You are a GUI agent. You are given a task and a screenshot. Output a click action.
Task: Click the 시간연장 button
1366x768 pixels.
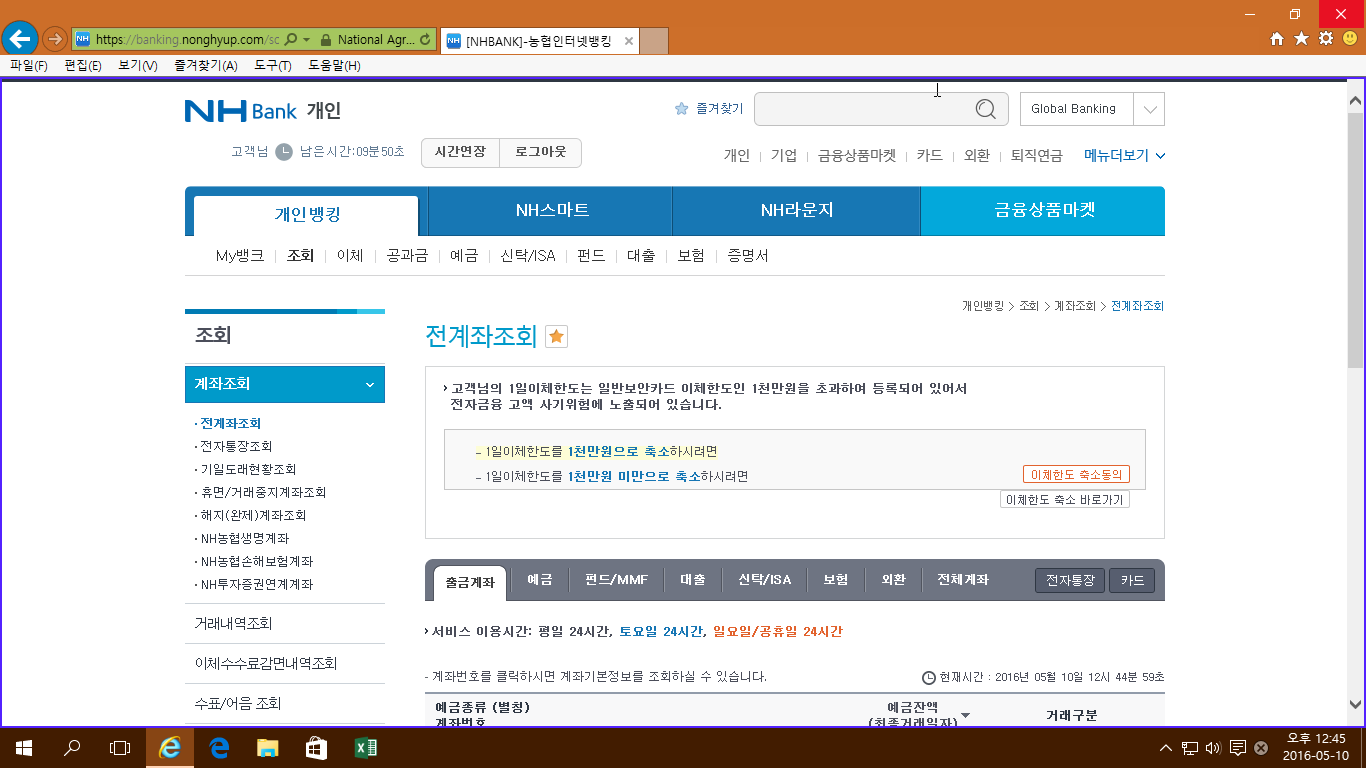click(x=460, y=152)
